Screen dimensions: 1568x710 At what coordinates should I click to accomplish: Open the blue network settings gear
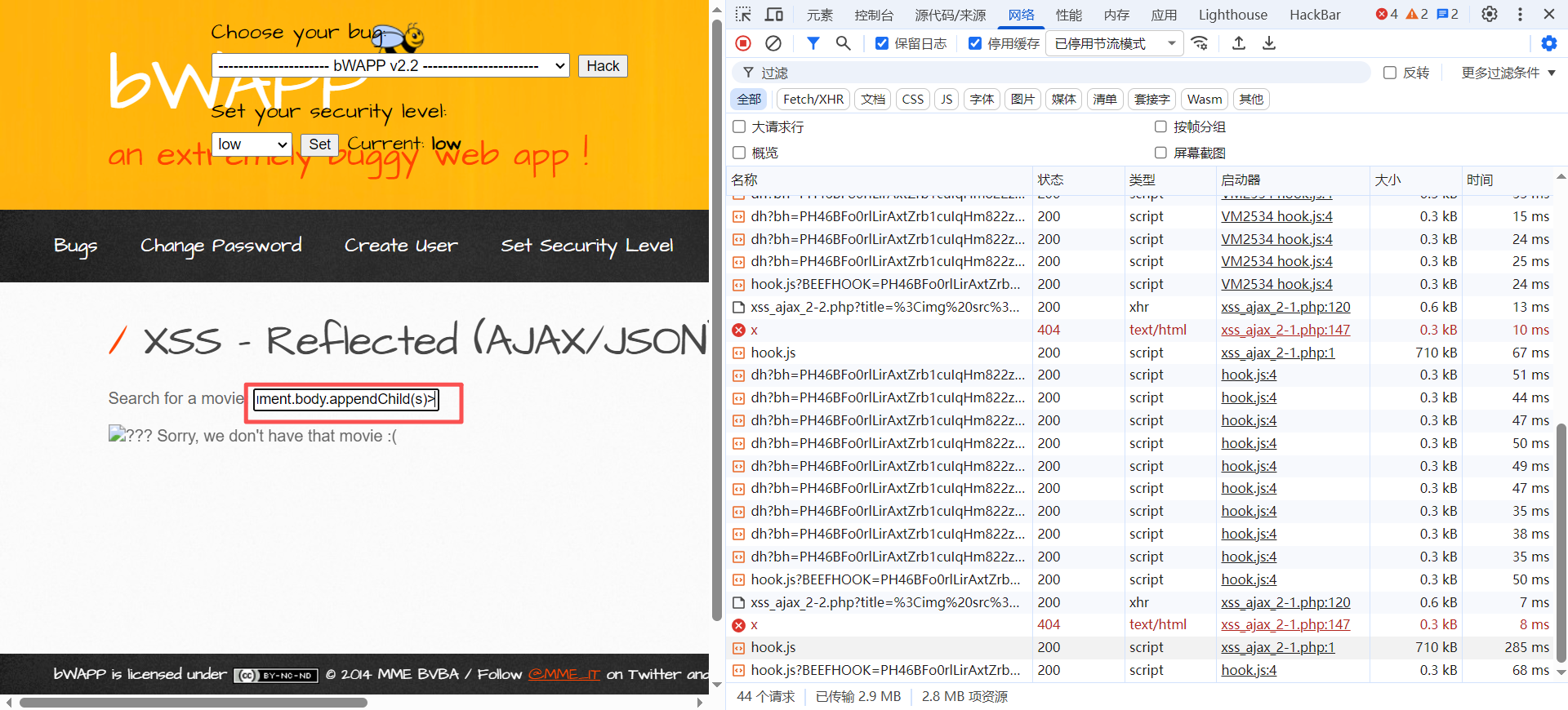pos(1548,43)
